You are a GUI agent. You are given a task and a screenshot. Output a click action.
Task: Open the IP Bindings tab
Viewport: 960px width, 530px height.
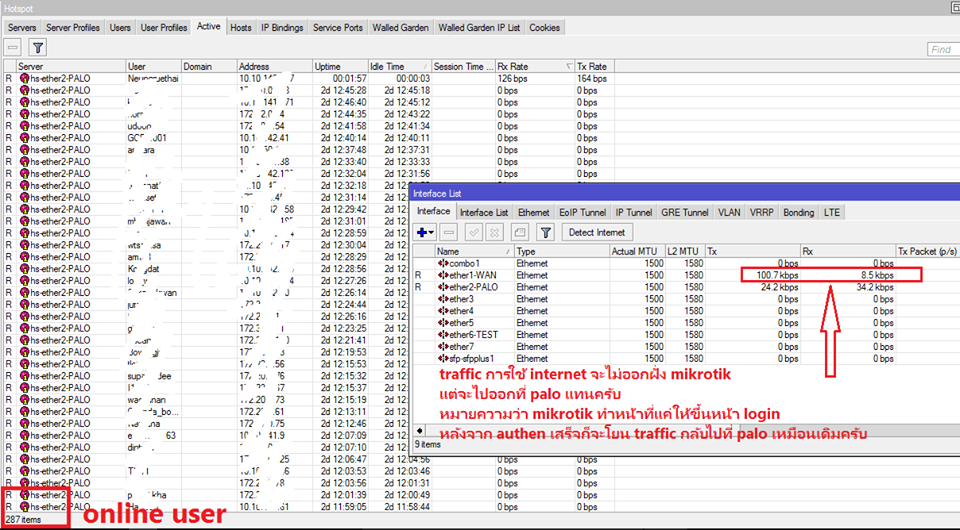[x=283, y=27]
